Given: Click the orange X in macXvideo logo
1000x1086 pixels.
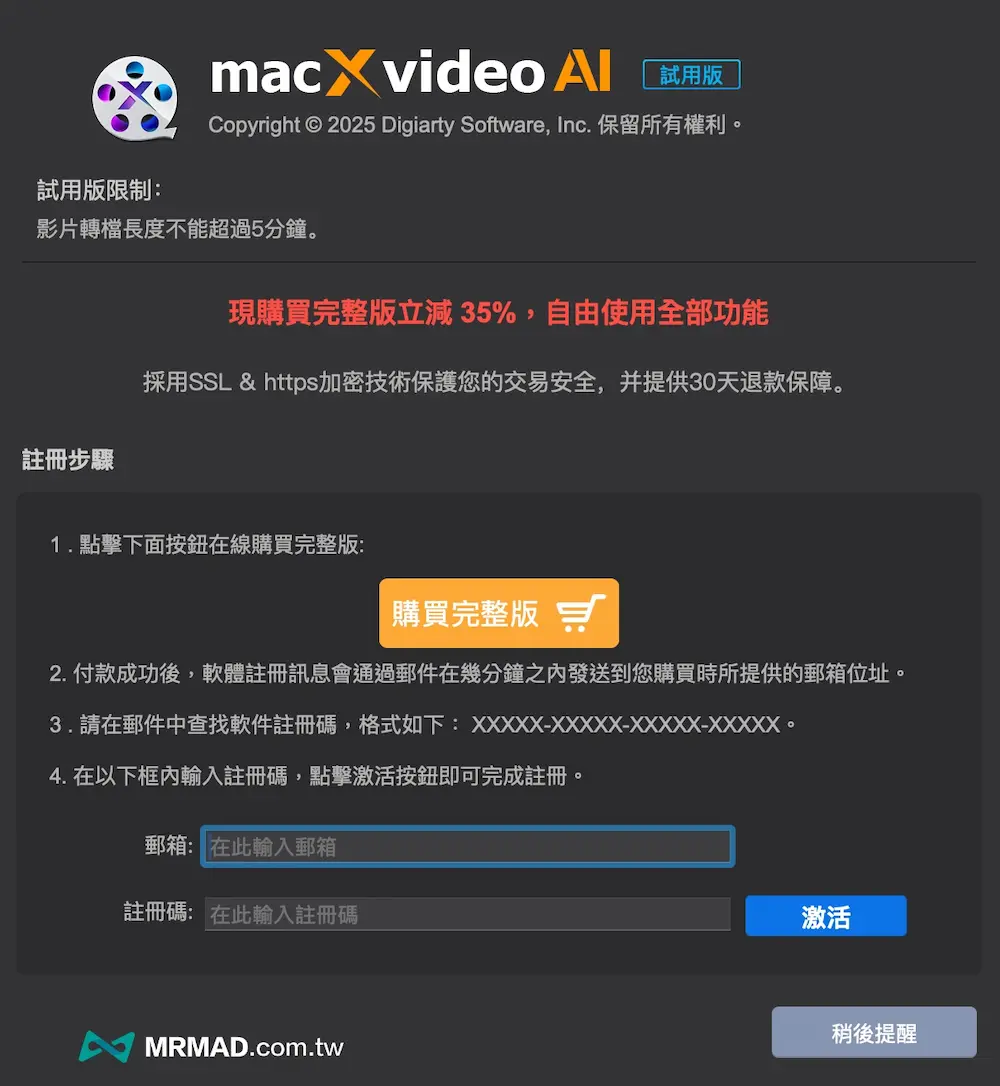Looking at the screenshot, I should (352, 73).
